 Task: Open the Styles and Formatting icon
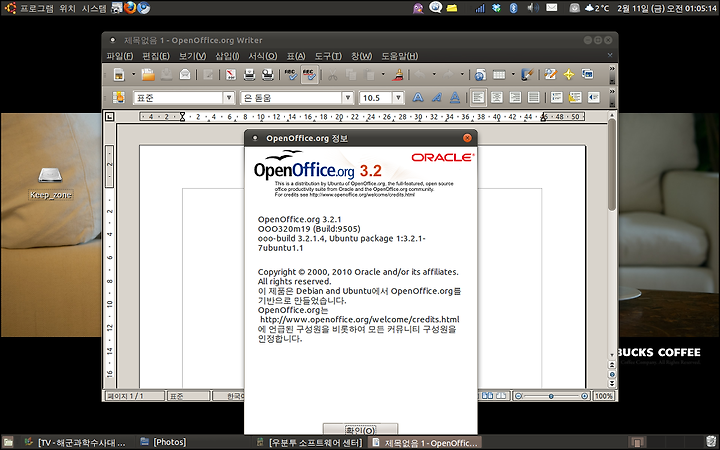click(x=119, y=97)
